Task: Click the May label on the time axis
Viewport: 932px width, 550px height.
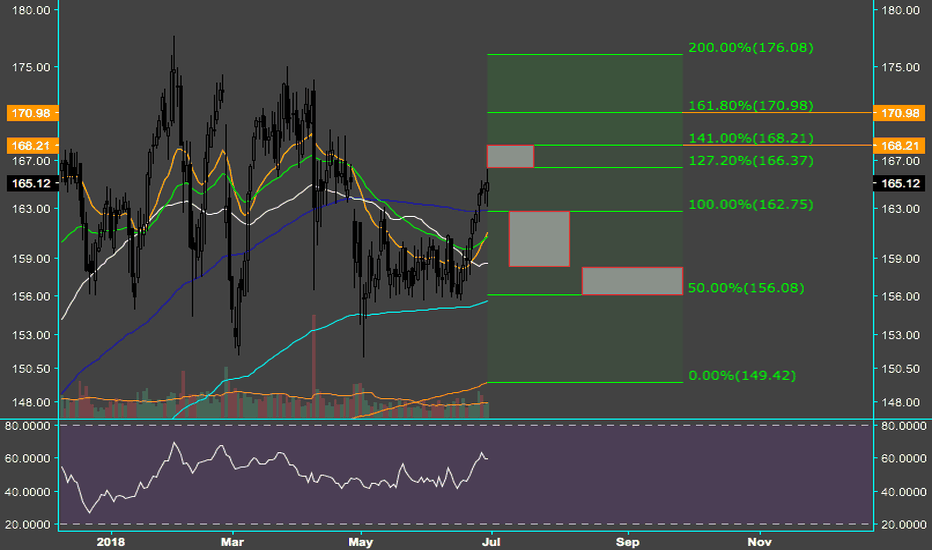Action: pyautogui.click(x=361, y=542)
